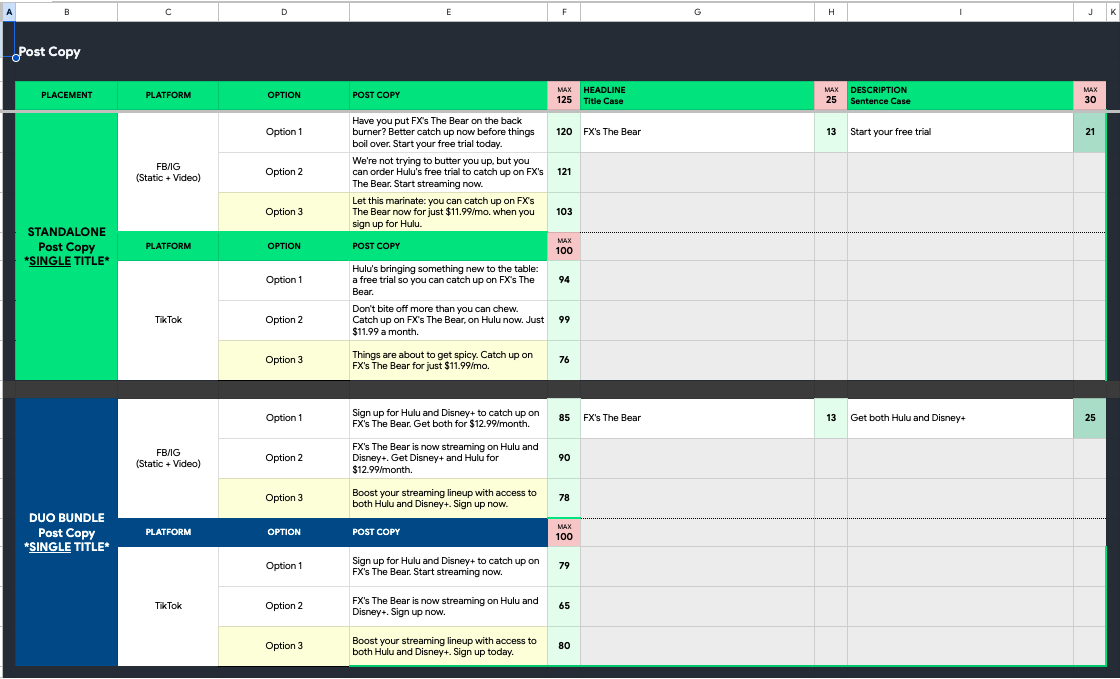Click copy 'Boost your streaming lineup... Sign up now.'
This screenshot has height=679, width=1120.
point(448,498)
